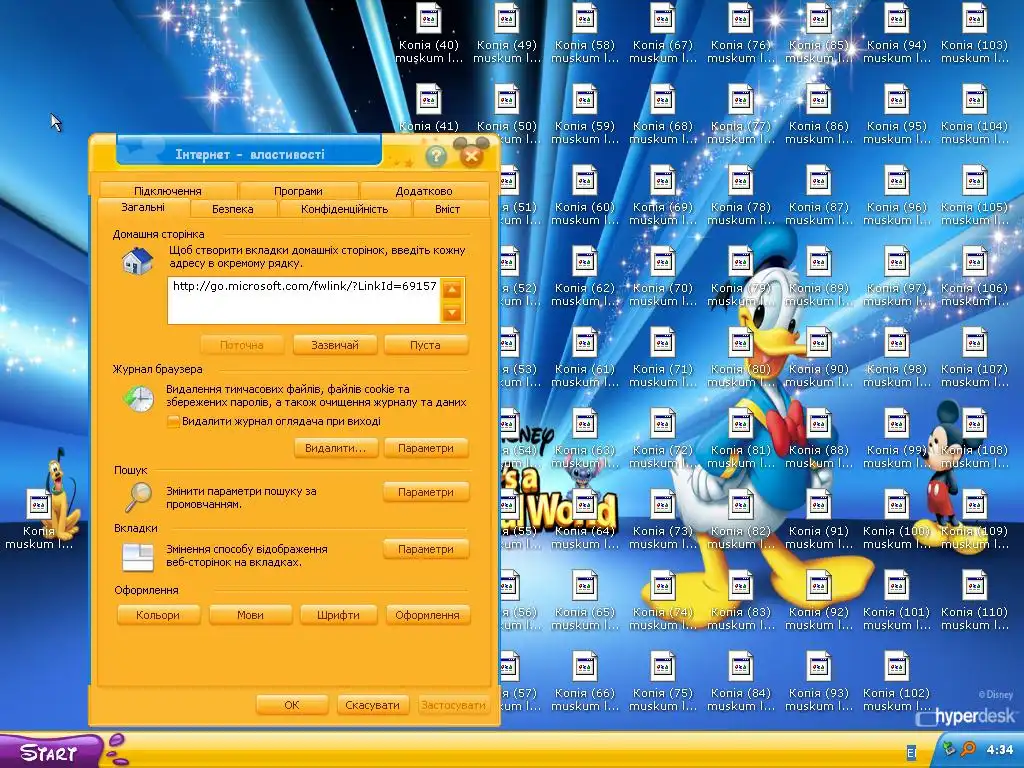Select the Копія (91) desktop icon
Image resolution: width=1024 pixels, height=768 pixels.
pos(818,520)
